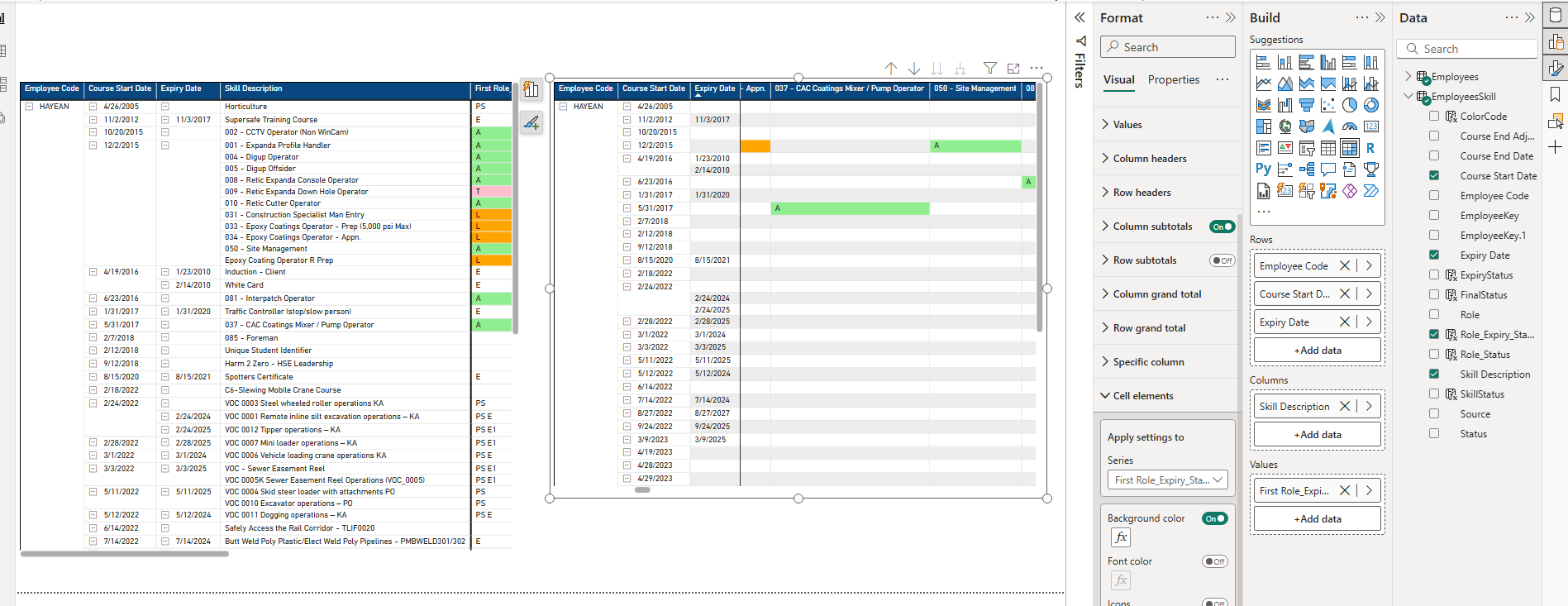Enable the Font color toggle

(1215, 561)
